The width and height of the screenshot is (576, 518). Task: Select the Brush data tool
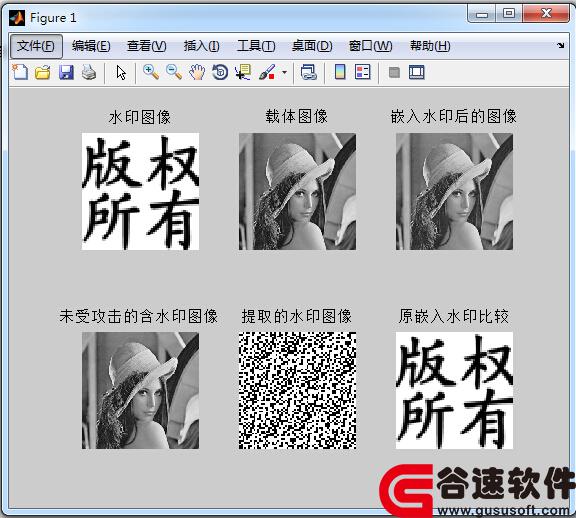tap(267, 72)
